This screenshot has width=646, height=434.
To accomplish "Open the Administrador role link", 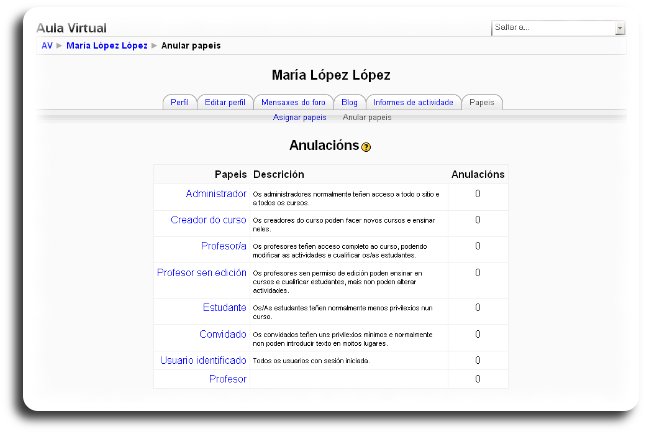I will pyautogui.click(x=216, y=193).
